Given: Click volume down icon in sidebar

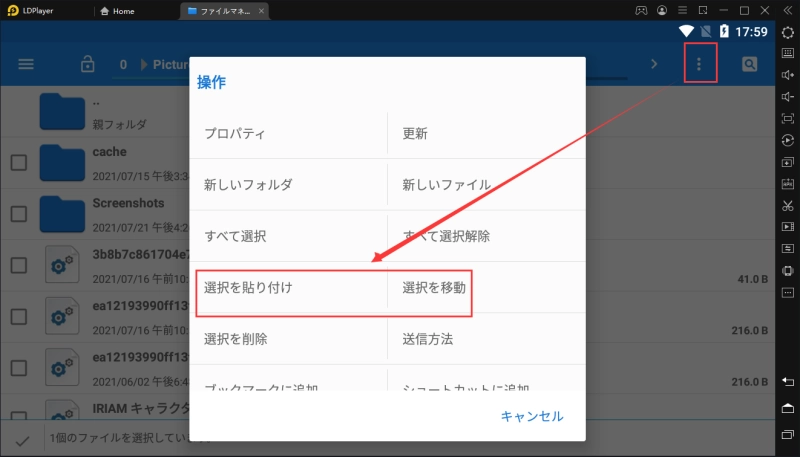Looking at the screenshot, I should click(x=788, y=97).
